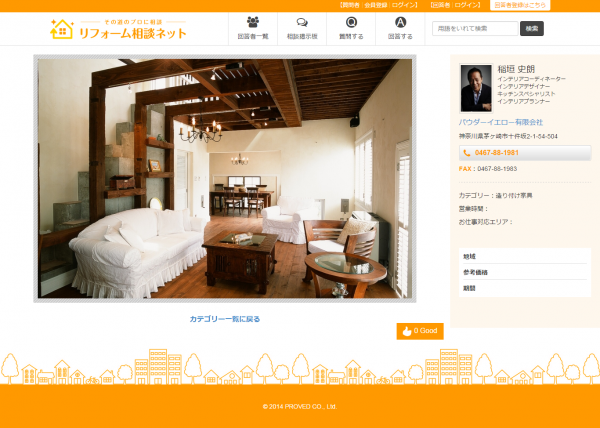Open the 質問者 ログイン link
This screenshot has width=600, height=428.
[x=404, y=5]
